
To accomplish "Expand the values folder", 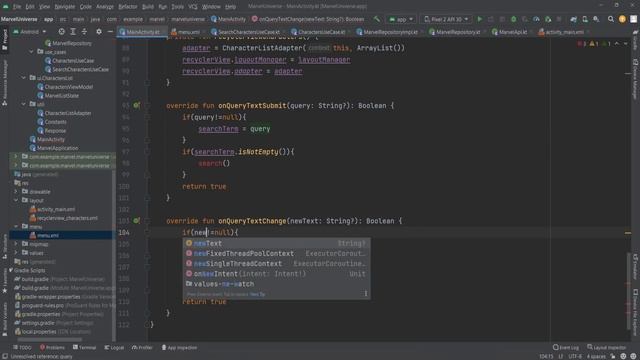I will coord(16,253).
